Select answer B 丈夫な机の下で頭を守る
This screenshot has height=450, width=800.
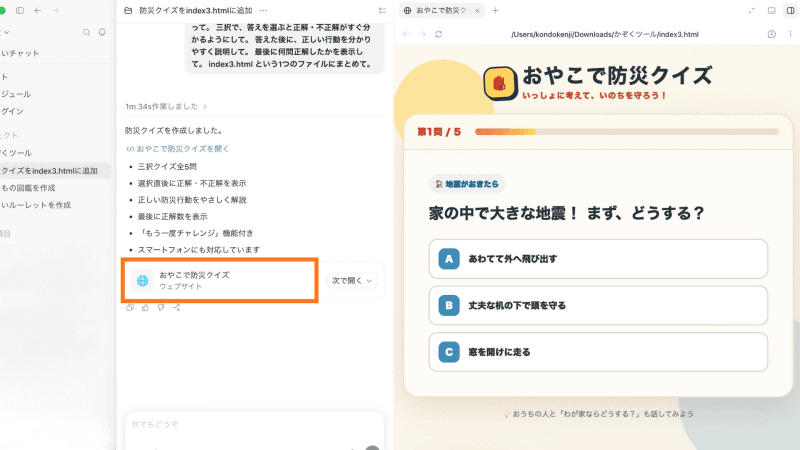pos(598,305)
